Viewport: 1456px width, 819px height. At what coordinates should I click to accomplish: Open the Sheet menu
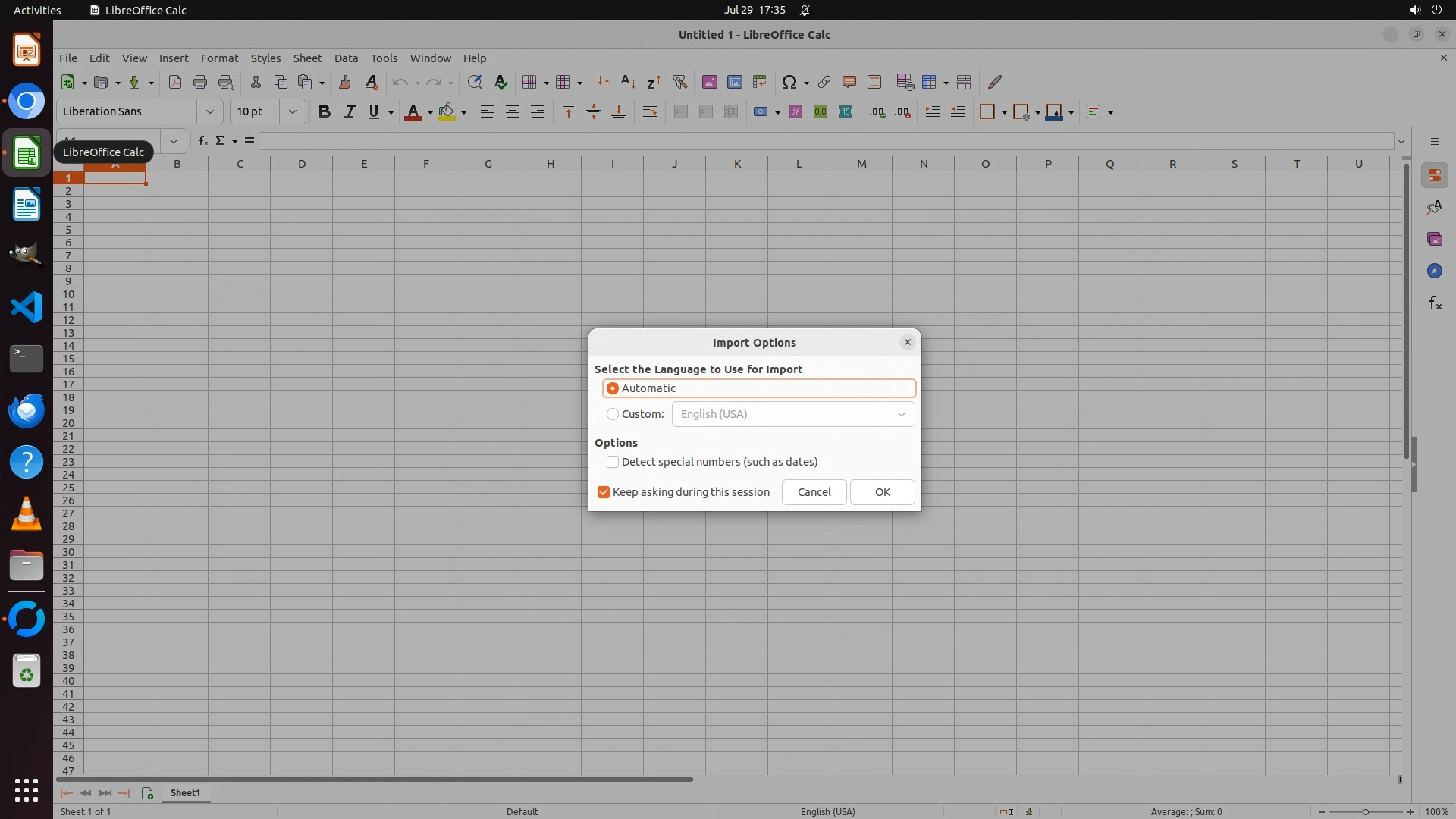tap(307, 58)
